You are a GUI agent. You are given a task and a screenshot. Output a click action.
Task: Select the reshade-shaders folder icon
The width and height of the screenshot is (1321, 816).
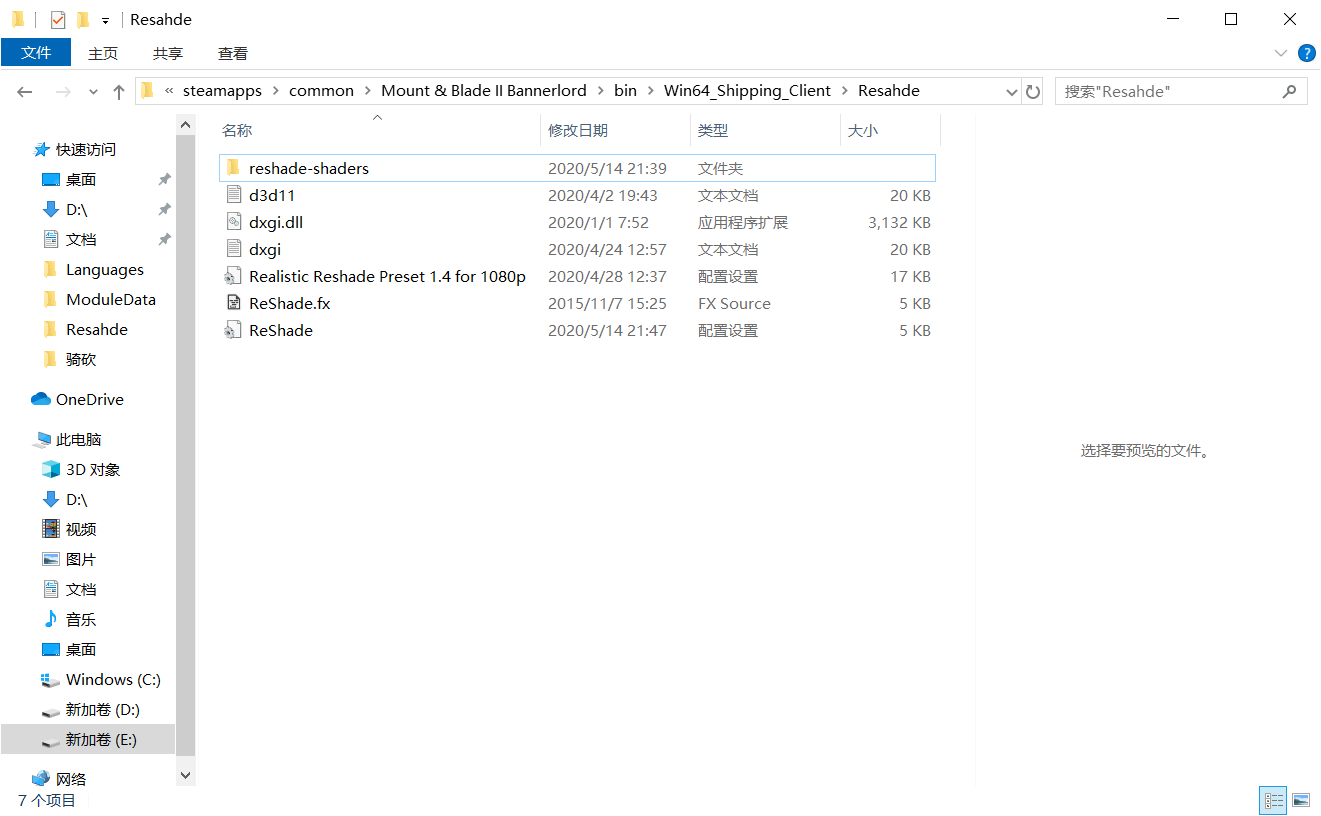pos(233,167)
